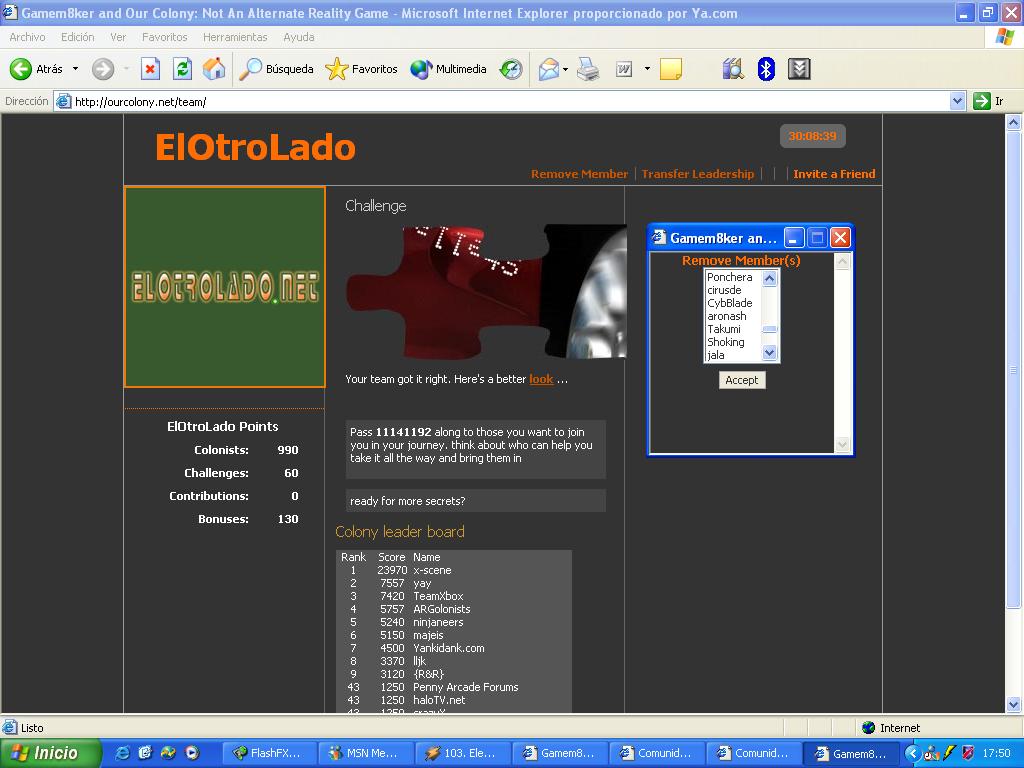The width and height of the screenshot is (1024, 768).
Task: Click the Ir go button
Action: click(x=988, y=101)
